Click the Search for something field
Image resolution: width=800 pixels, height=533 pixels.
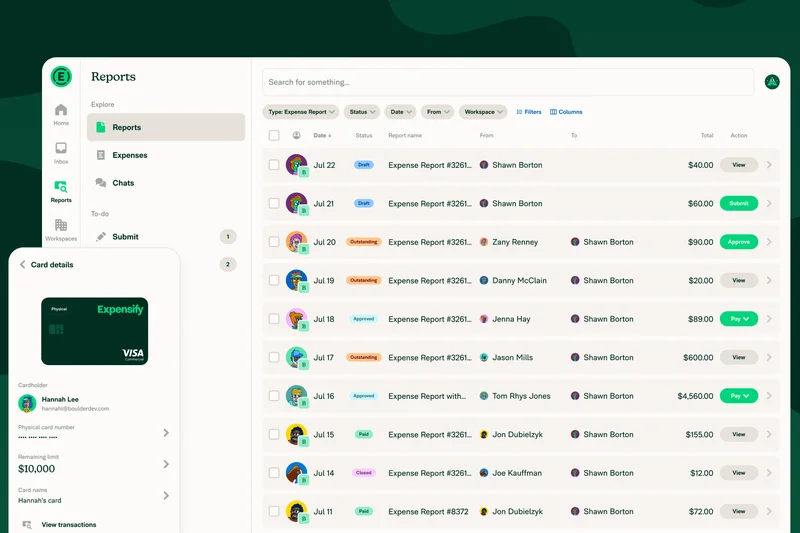coord(508,82)
